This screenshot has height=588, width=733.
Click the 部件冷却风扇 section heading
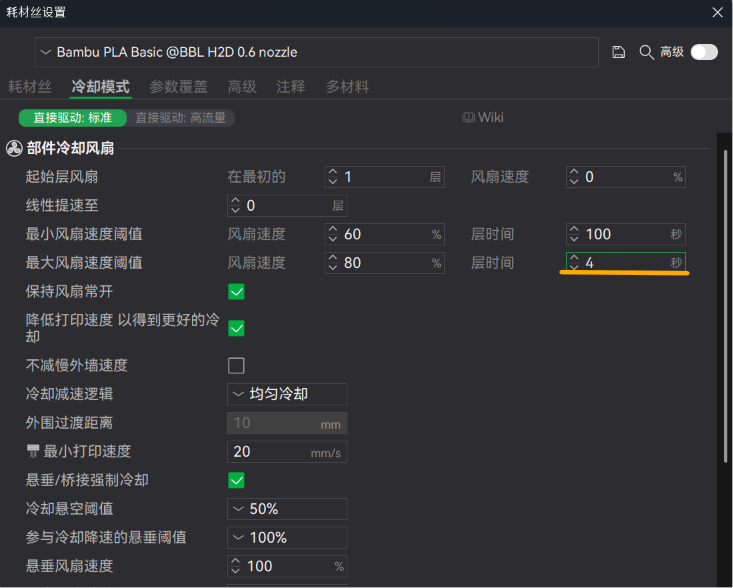(x=70, y=148)
